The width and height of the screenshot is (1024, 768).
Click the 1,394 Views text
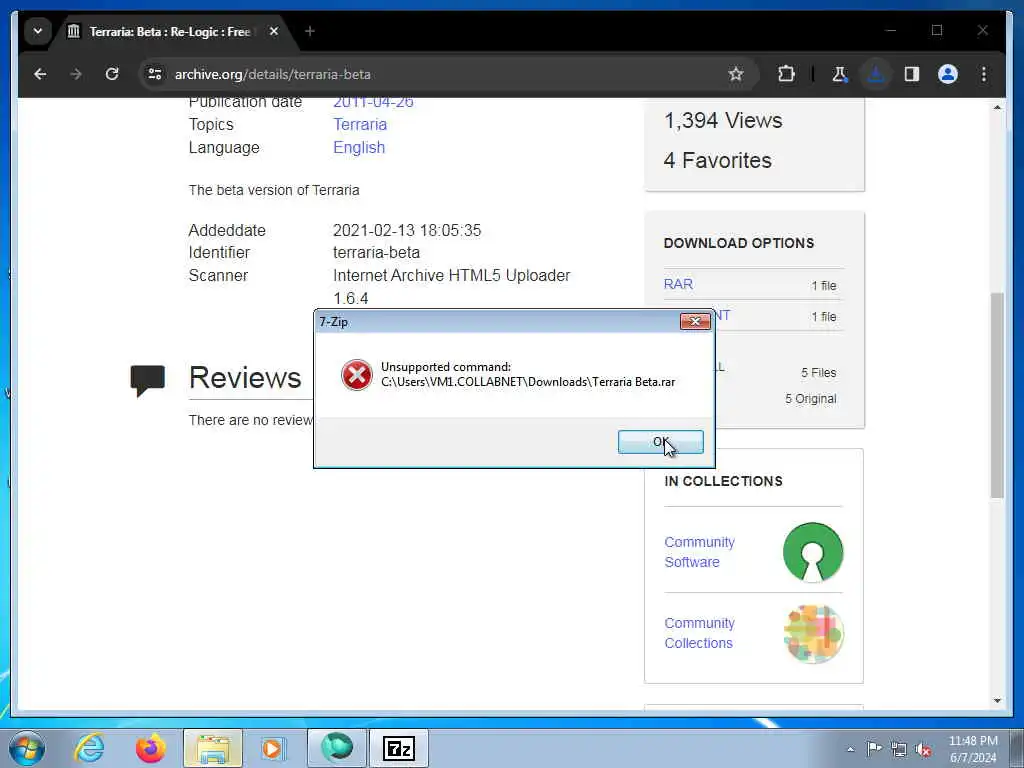tap(723, 120)
